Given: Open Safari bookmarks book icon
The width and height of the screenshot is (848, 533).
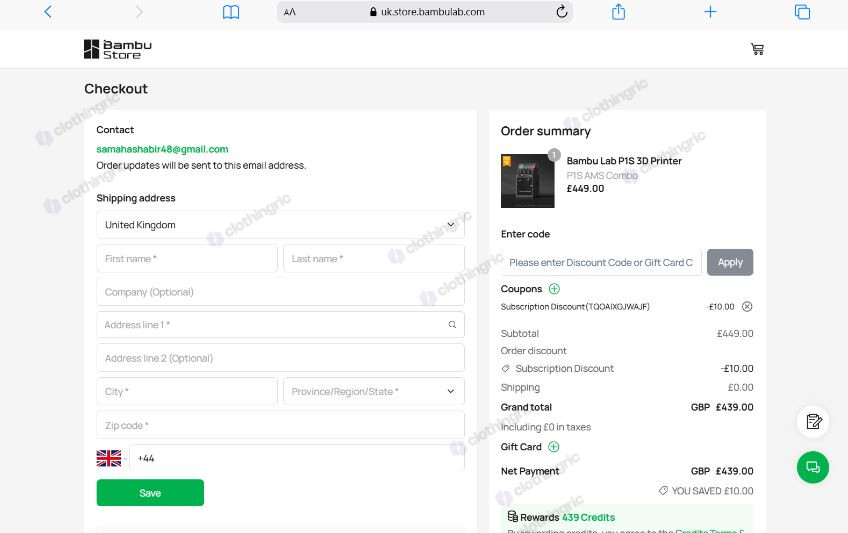Looking at the screenshot, I should [x=231, y=12].
